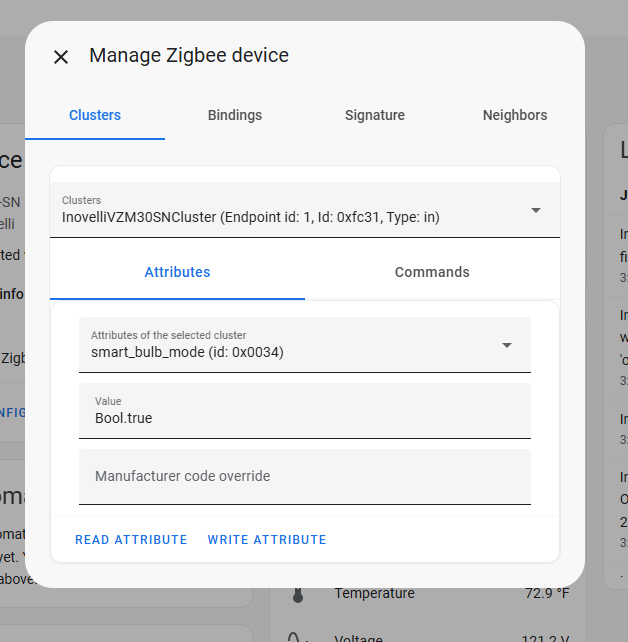Screen dimensions: 628x642
Task: Click the arrow on Clusters selector
Action: click(536, 210)
